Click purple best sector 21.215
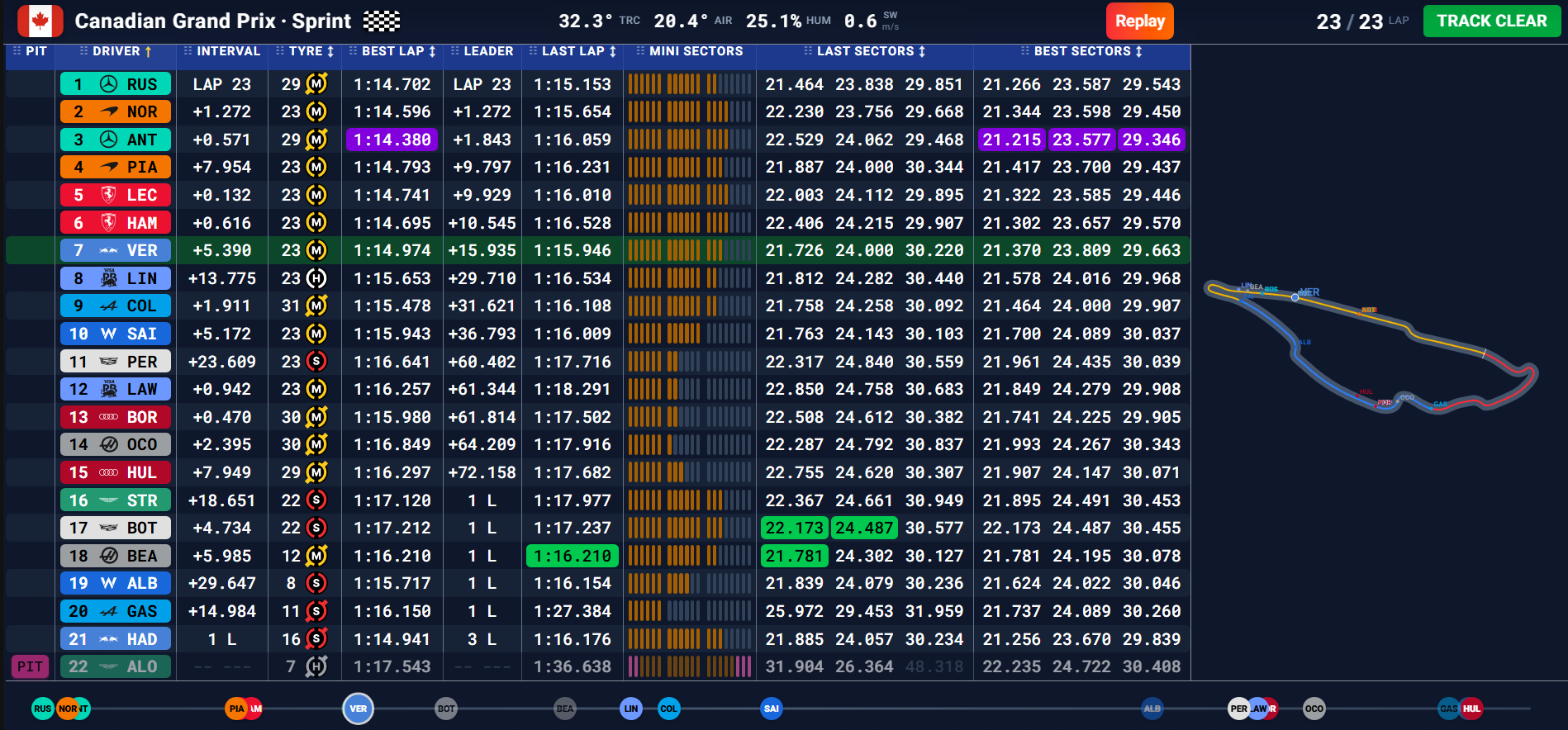 click(1012, 140)
